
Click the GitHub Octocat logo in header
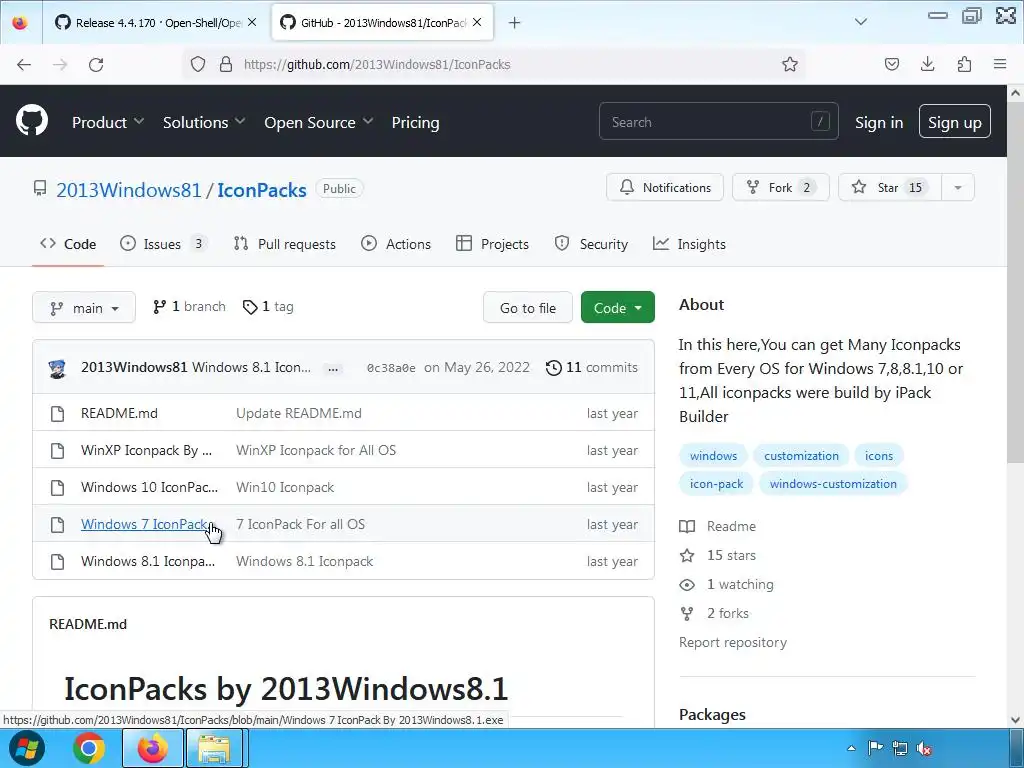coord(31,121)
